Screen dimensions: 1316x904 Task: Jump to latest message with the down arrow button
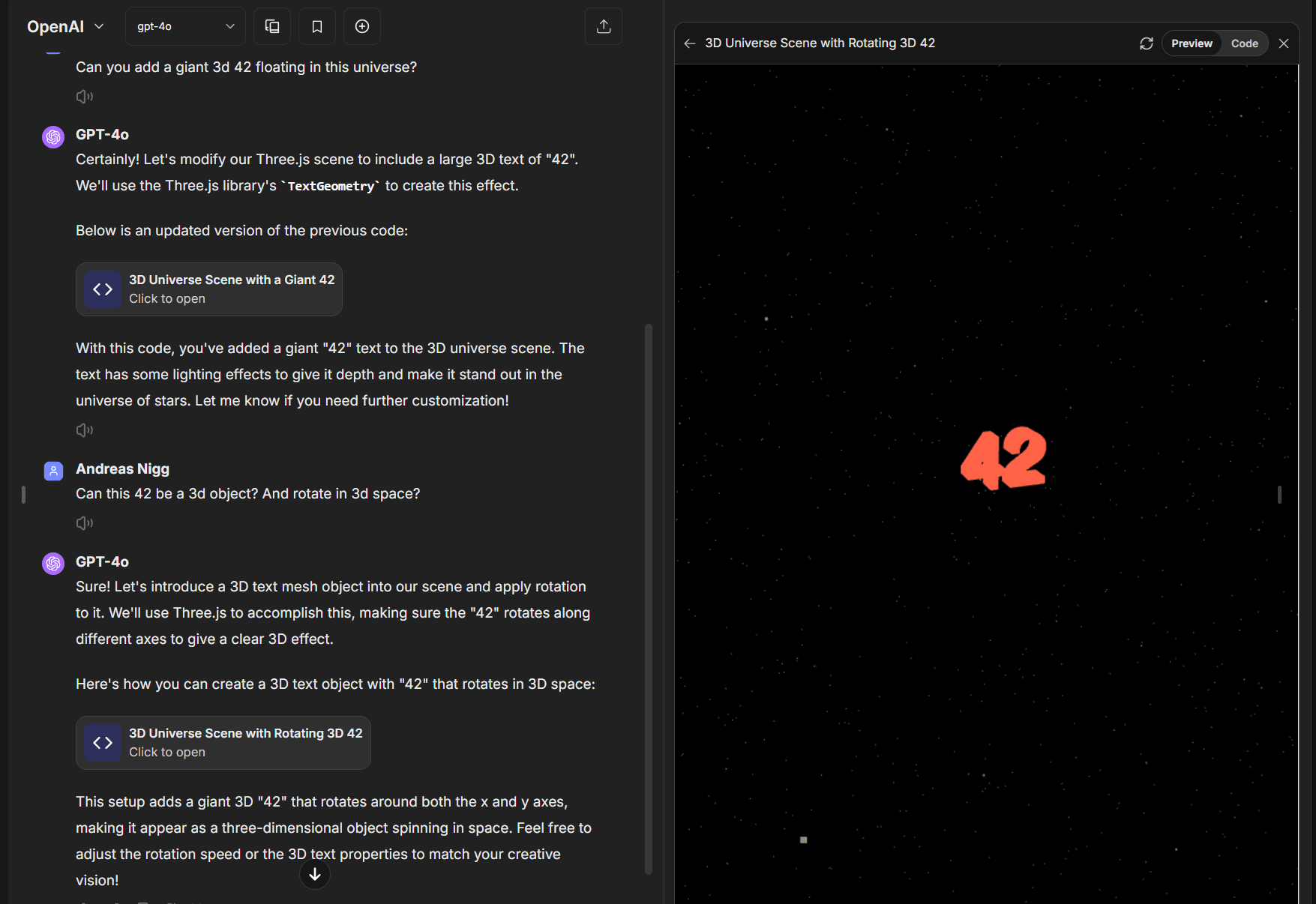(315, 874)
